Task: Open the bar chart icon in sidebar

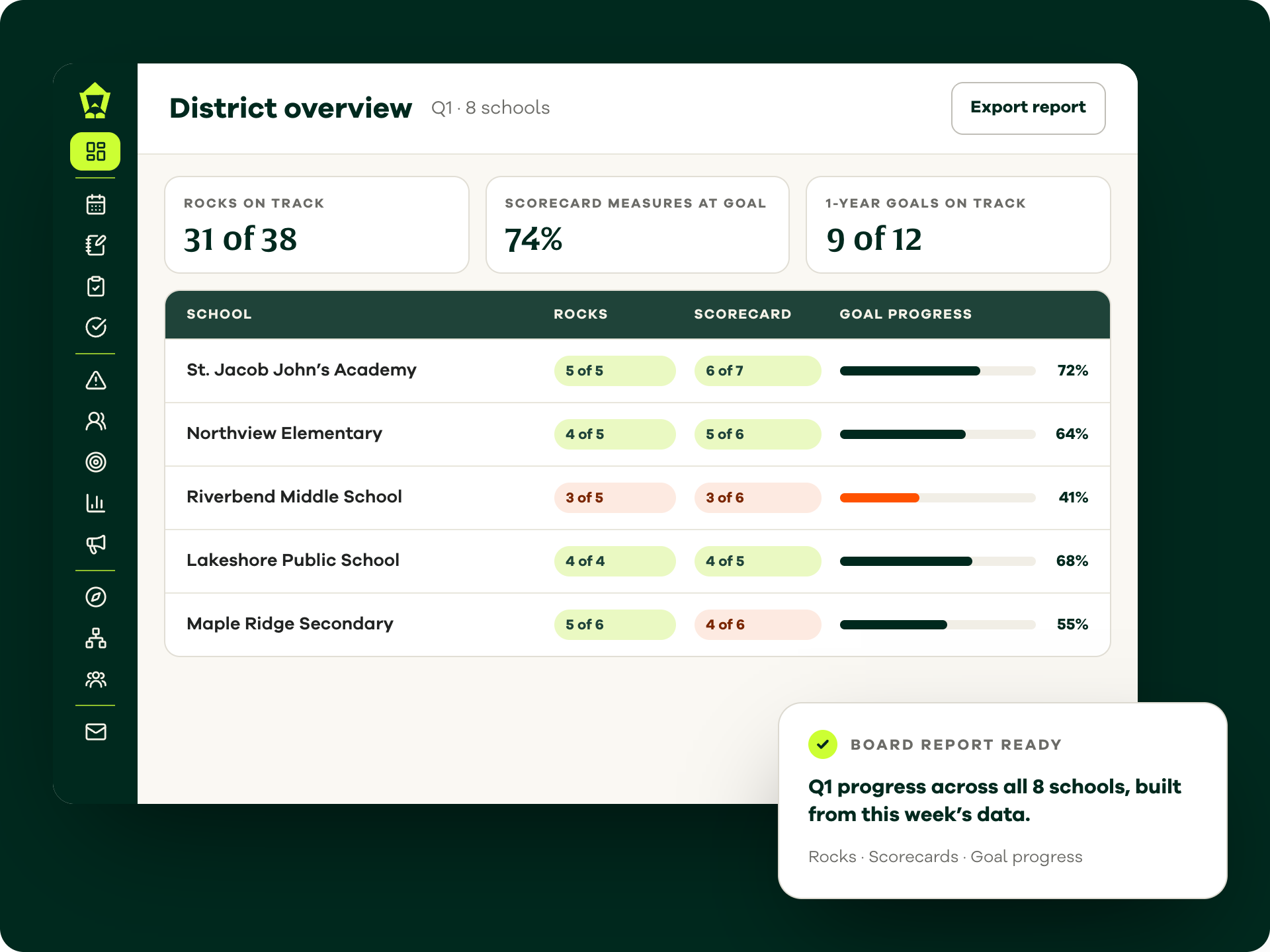Action: [96, 503]
